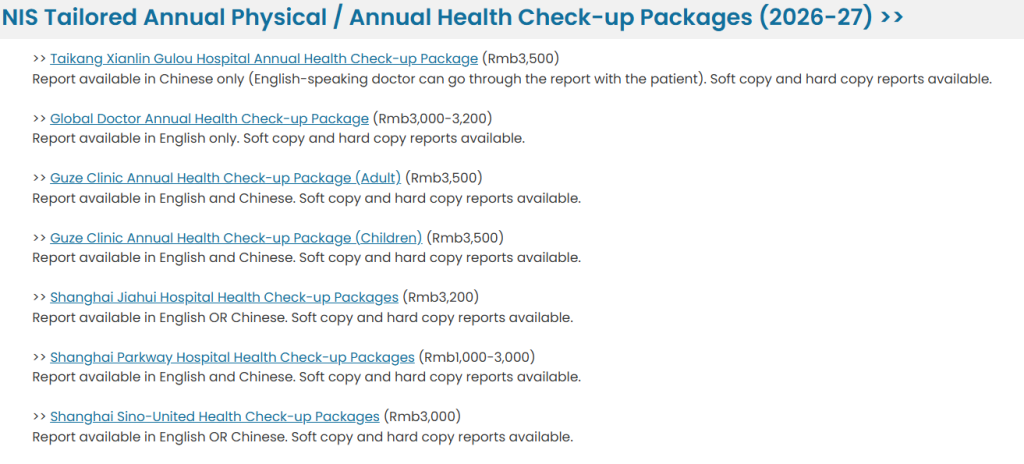
Task: Click the double chevron after heading (2026-27)
Action: pos(891,18)
